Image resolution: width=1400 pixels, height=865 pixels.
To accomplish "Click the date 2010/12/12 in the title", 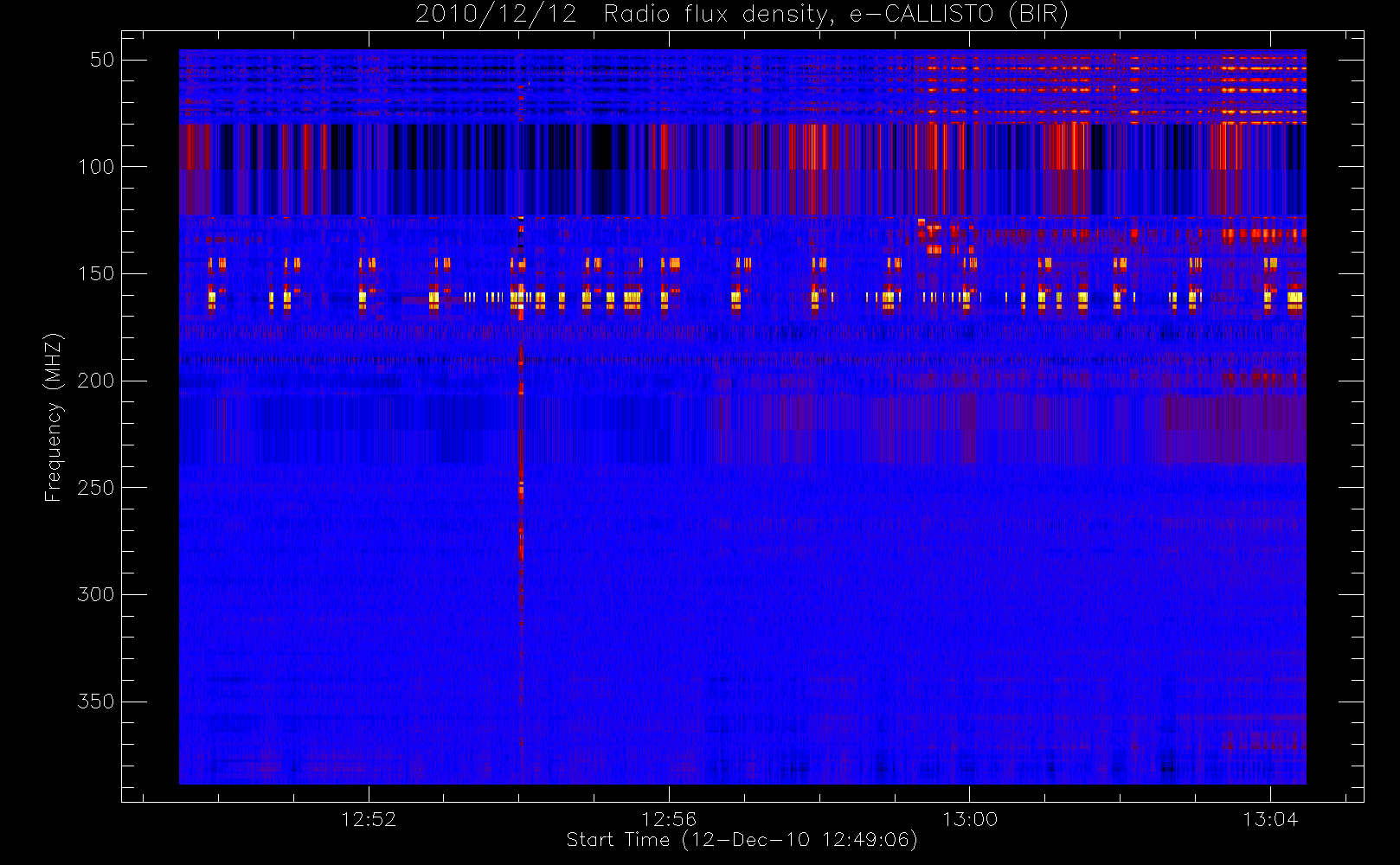I will pyautogui.click(x=496, y=14).
